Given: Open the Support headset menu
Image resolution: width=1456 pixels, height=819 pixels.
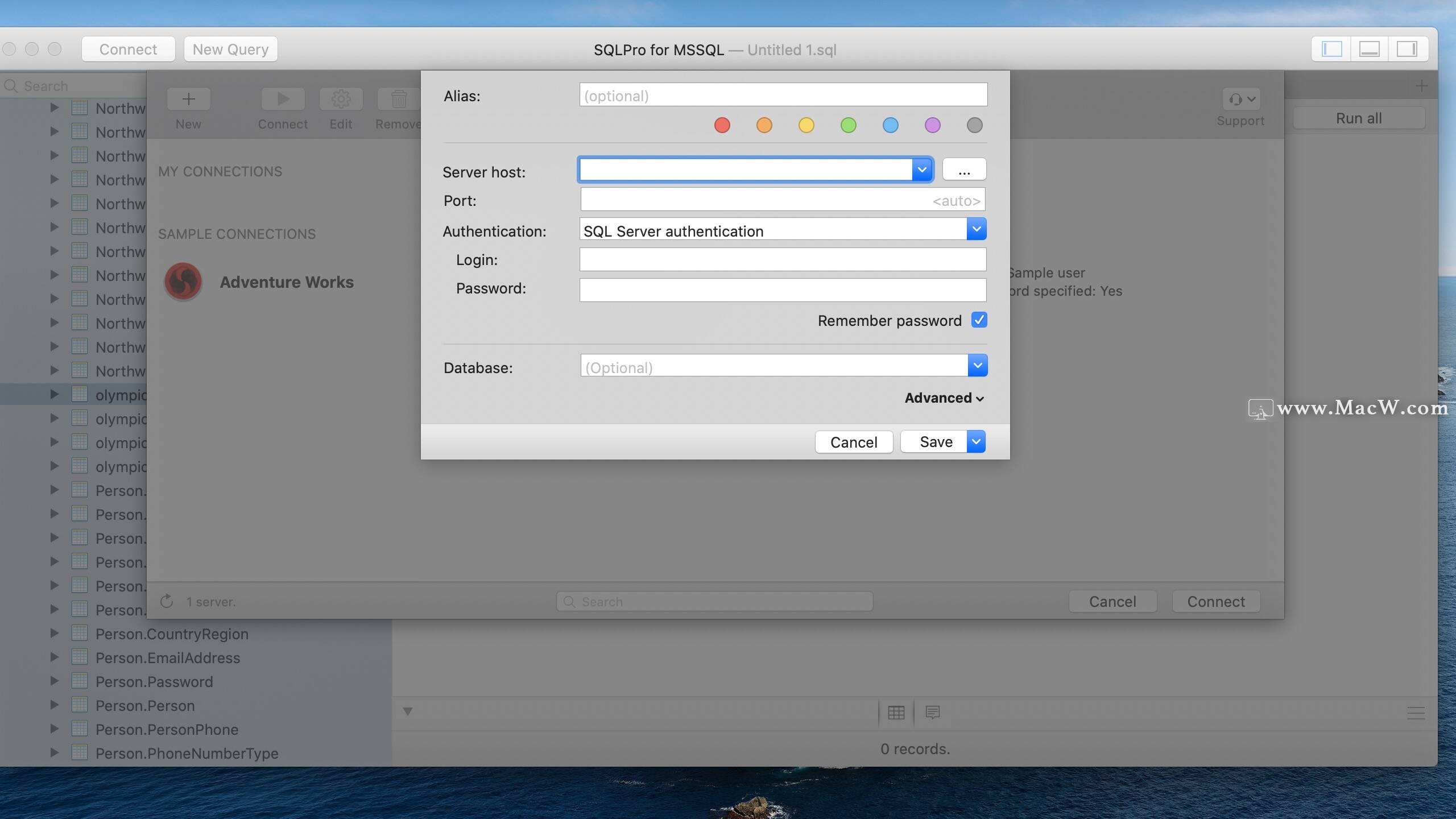Looking at the screenshot, I should click(1242, 99).
